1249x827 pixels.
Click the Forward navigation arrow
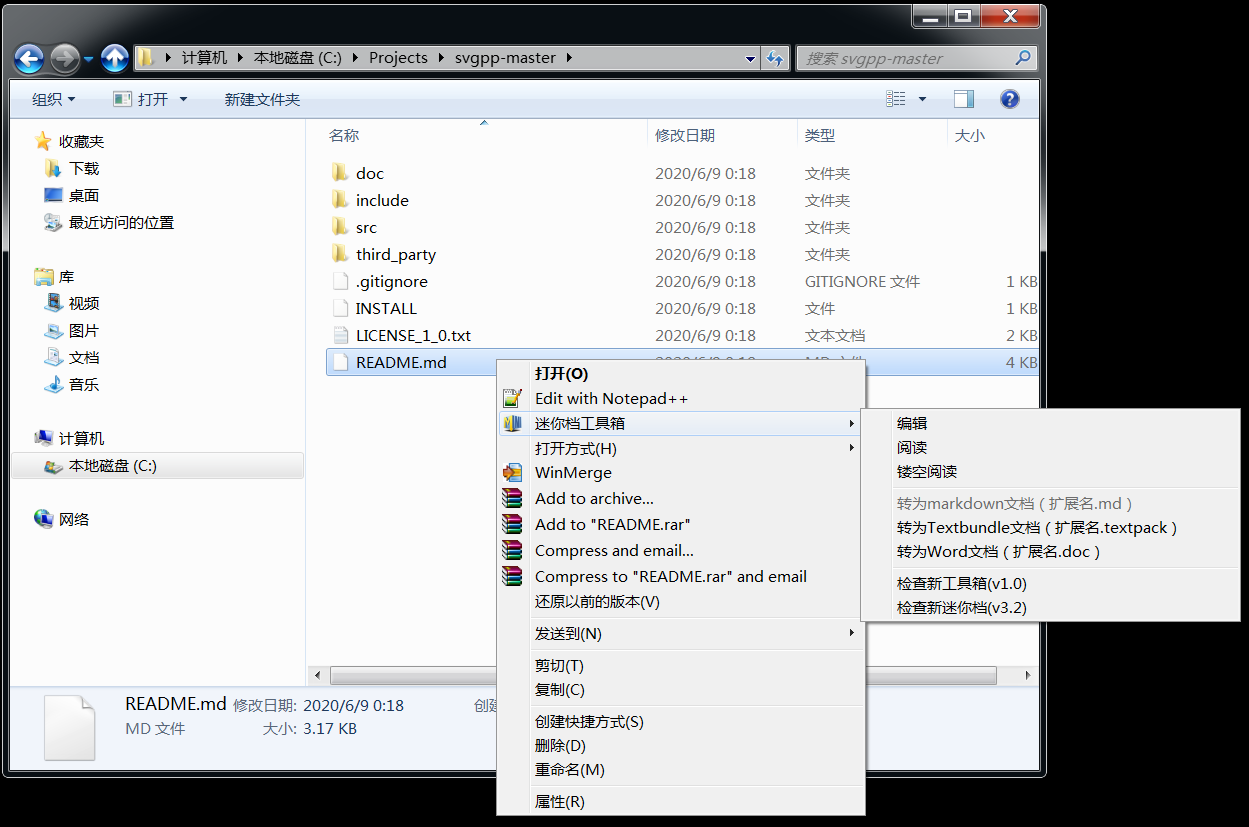click(64, 59)
